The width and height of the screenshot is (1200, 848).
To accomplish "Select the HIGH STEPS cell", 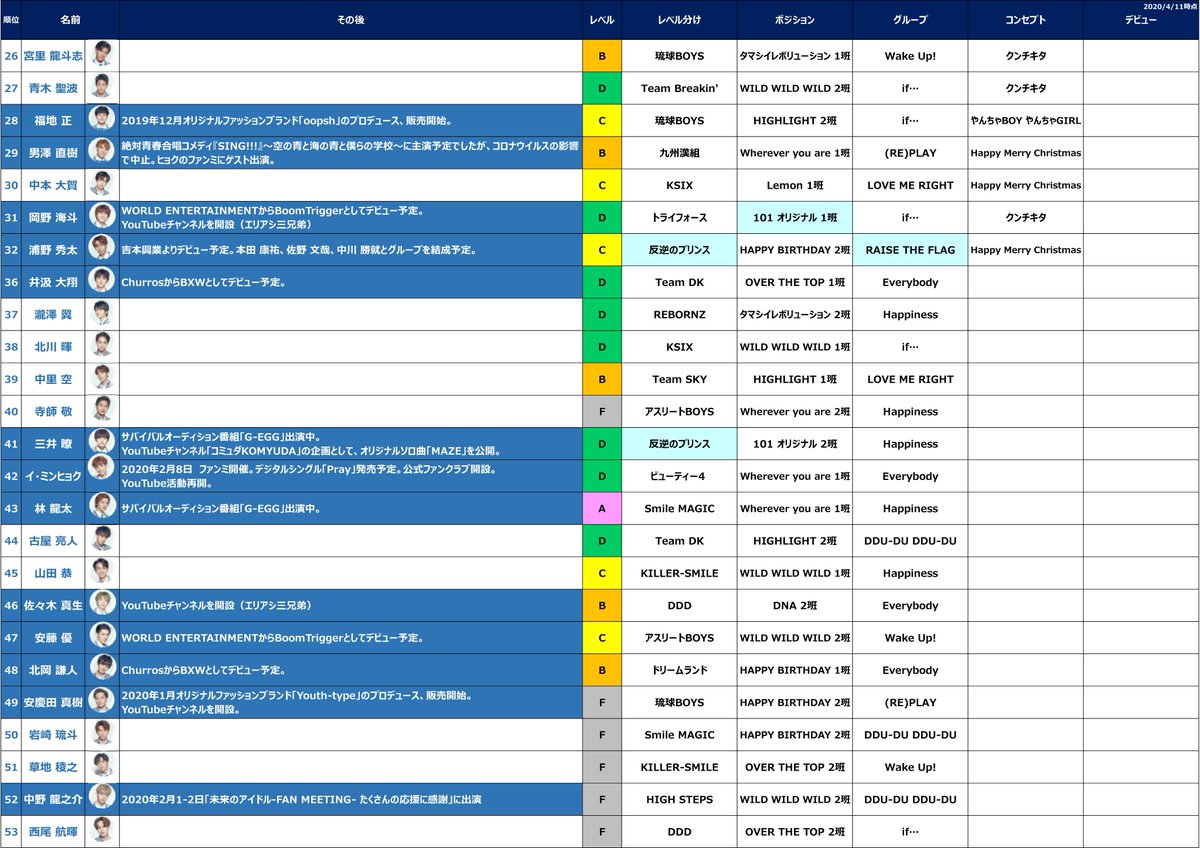I will tap(680, 799).
